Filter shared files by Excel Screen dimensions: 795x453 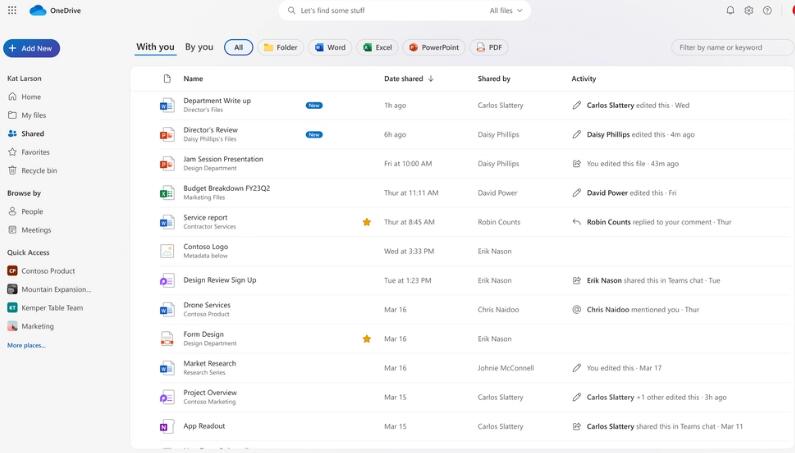click(x=378, y=47)
